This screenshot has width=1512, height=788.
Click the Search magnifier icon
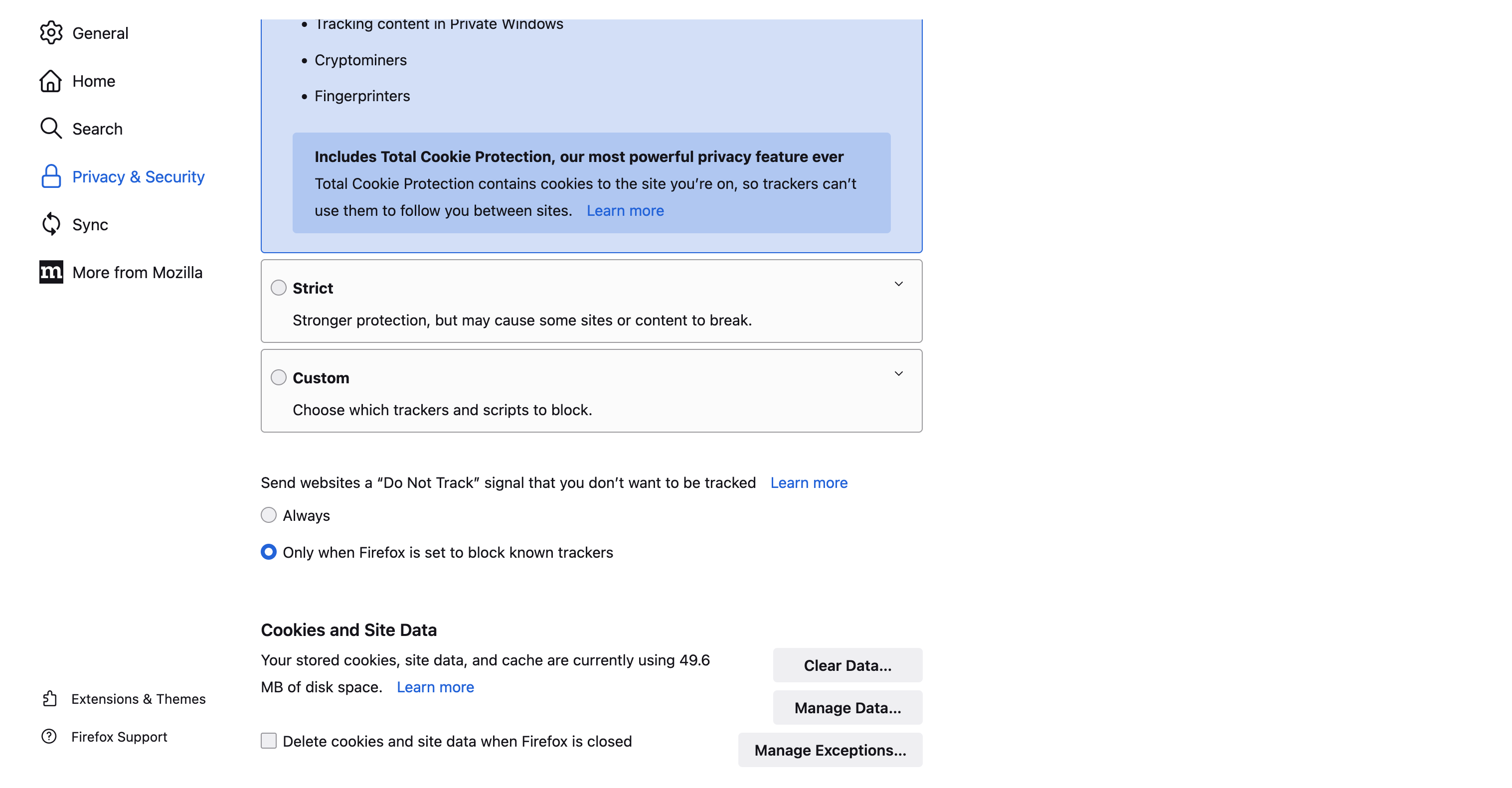pyautogui.click(x=51, y=129)
